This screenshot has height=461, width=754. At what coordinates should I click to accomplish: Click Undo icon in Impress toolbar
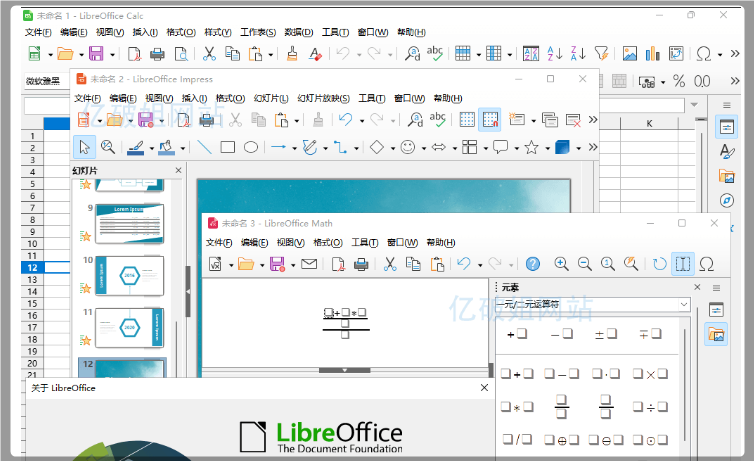click(x=345, y=119)
